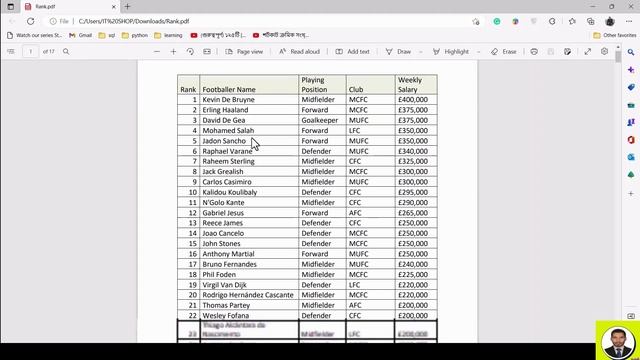Expand the Highlight color options arrow
The height and width of the screenshot is (360, 640).
(x=478, y=52)
